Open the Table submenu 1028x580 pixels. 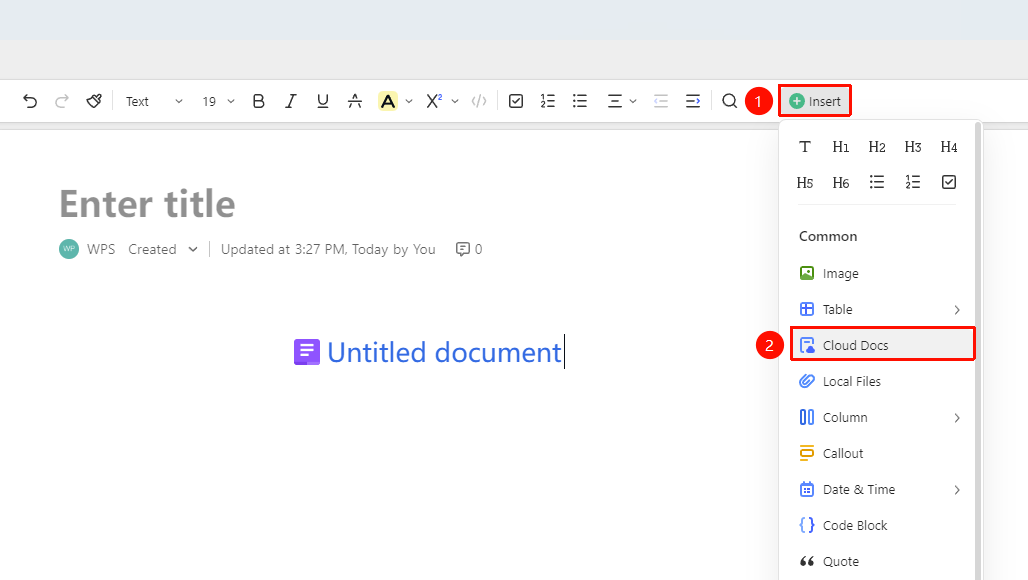[882, 309]
